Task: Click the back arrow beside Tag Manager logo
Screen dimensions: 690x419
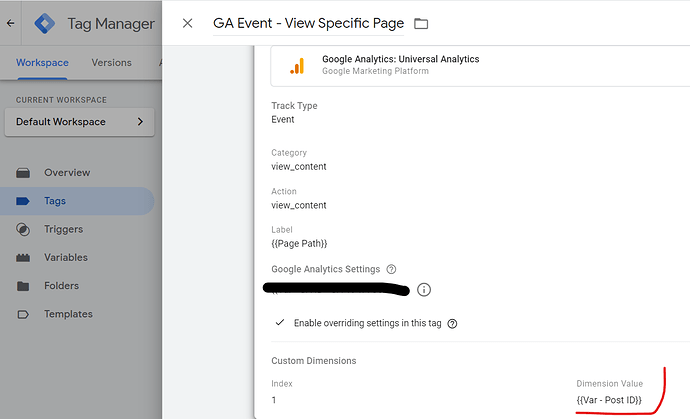Action: coord(10,23)
